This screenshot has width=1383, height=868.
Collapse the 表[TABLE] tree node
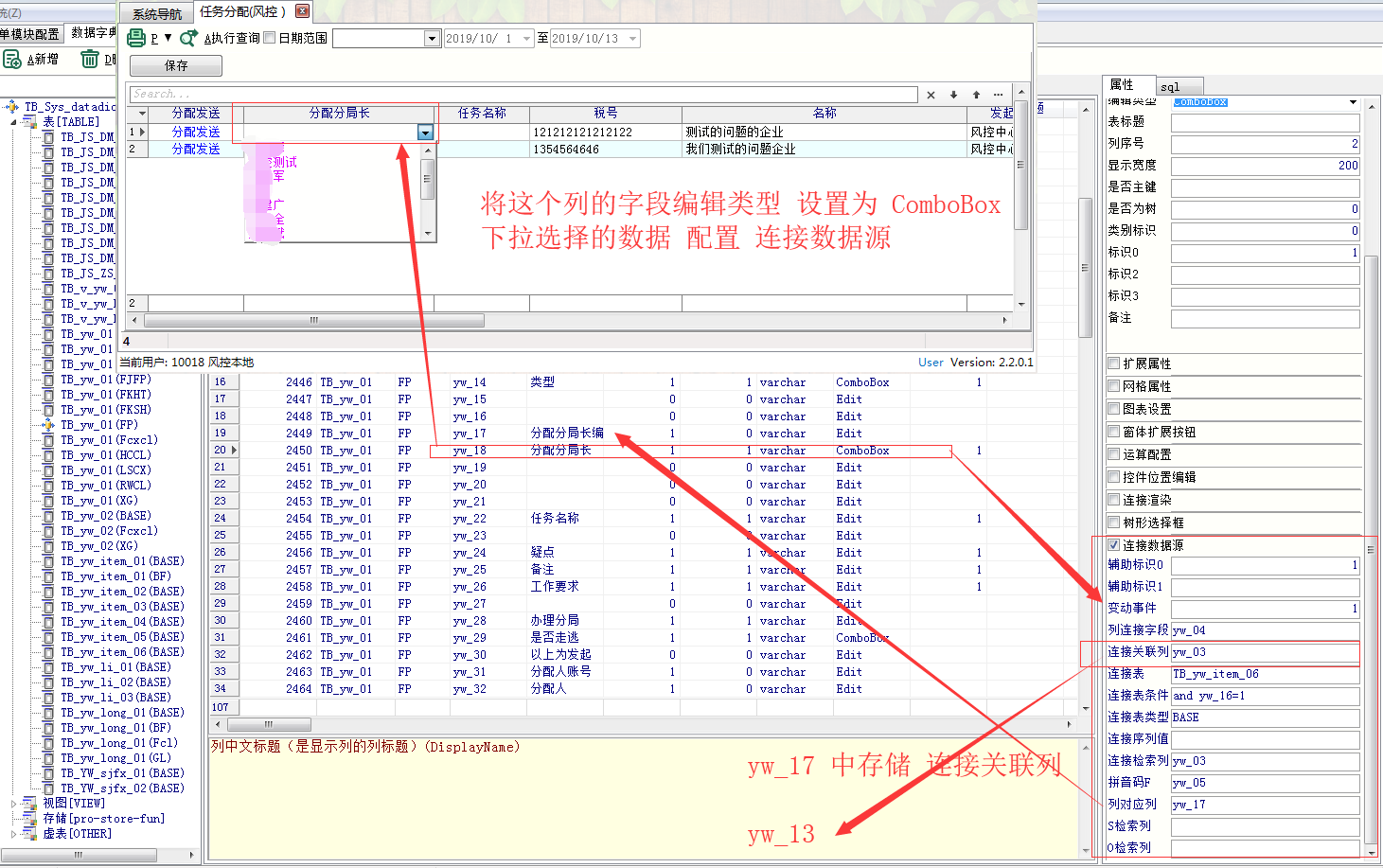click(13, 122)
